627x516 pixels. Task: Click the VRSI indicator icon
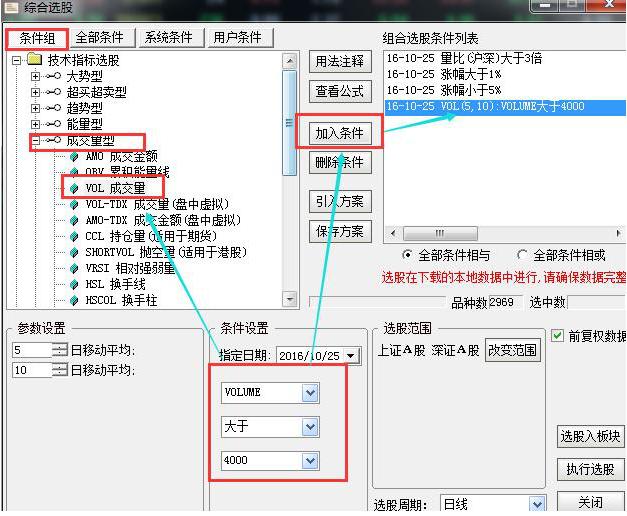click(x=74, y=268)
